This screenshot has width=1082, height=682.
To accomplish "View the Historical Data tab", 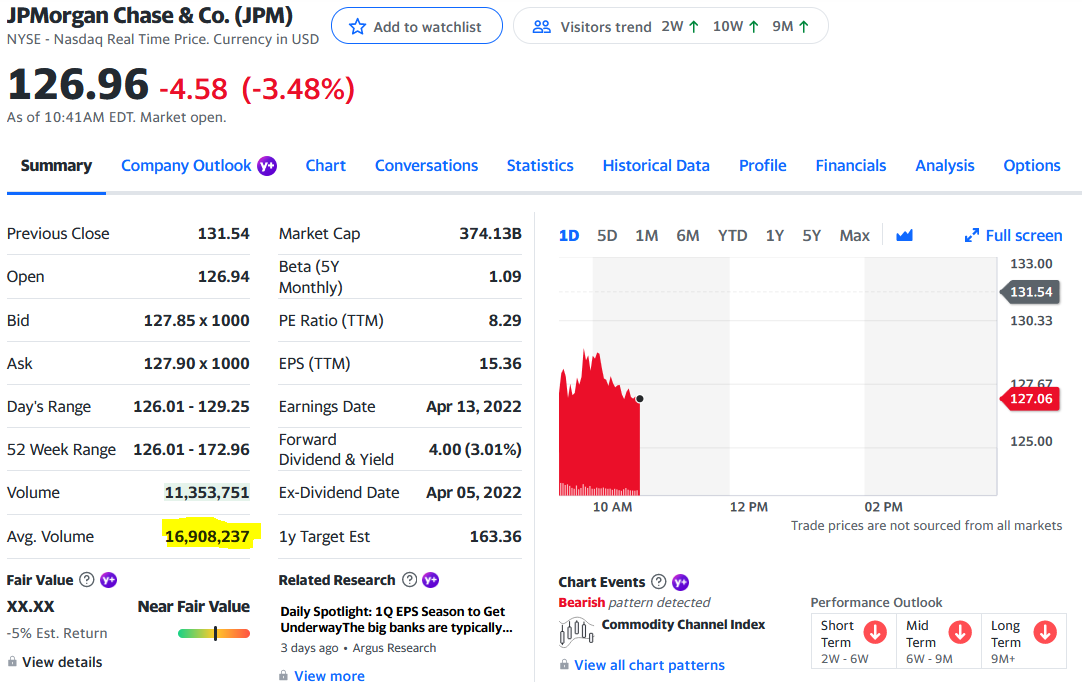I will [656, 166].
